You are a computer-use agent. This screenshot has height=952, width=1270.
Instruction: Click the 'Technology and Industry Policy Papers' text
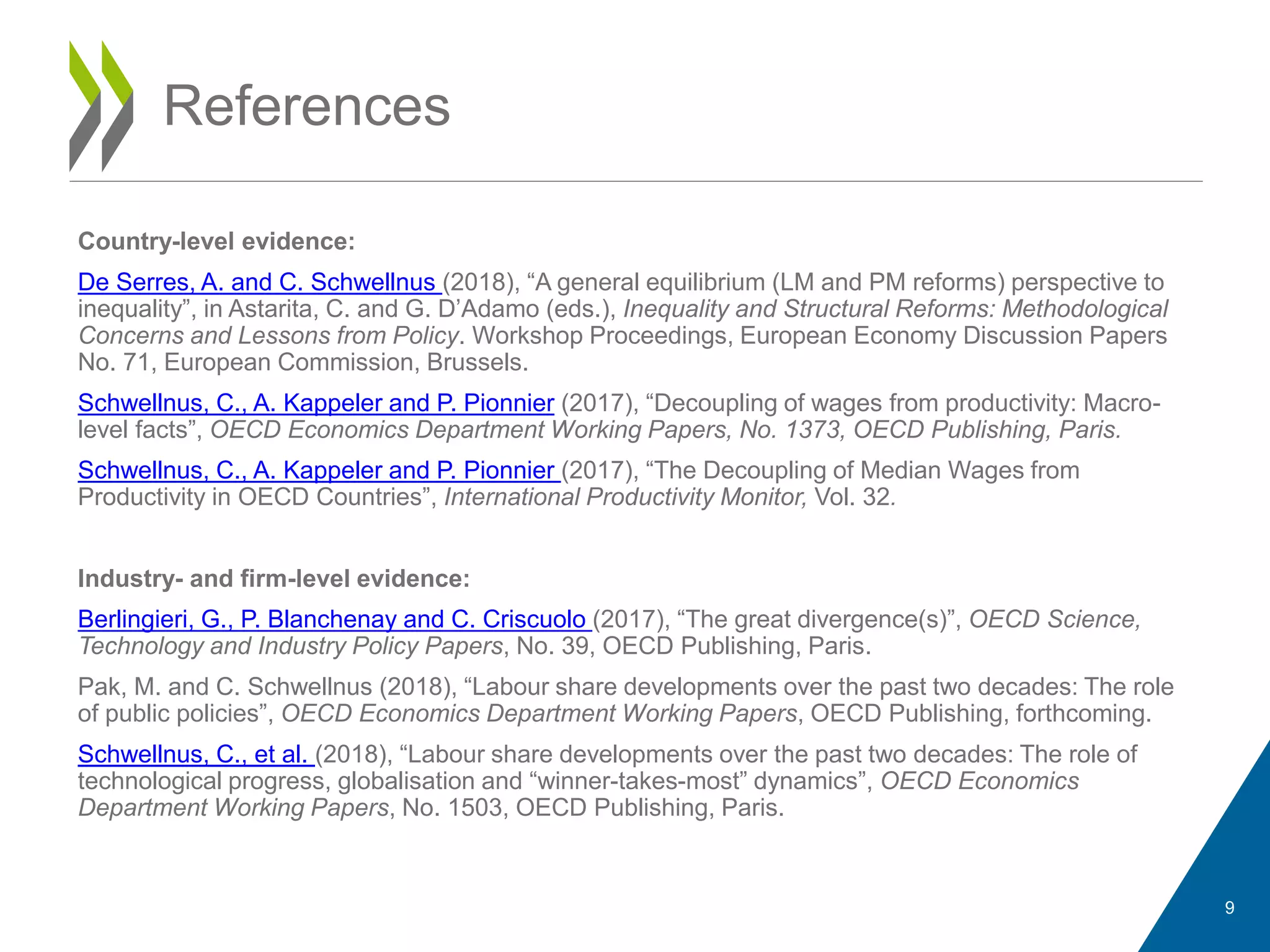tap(290, 646)
